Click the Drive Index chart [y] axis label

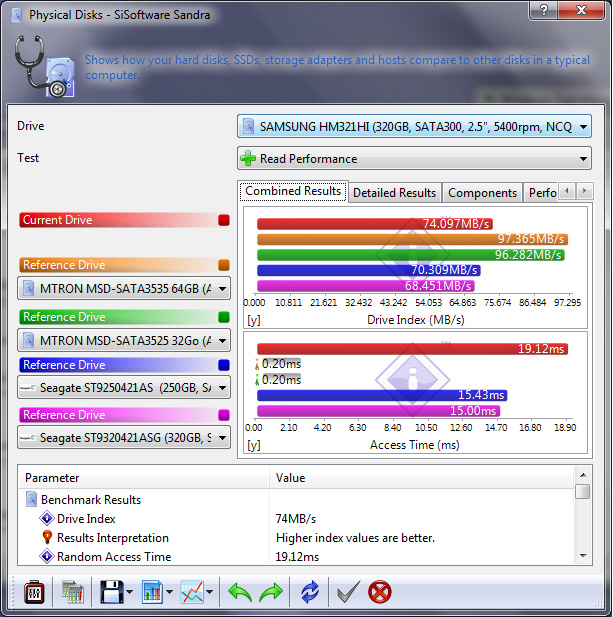pyautogui.click(x=254, y=320)
